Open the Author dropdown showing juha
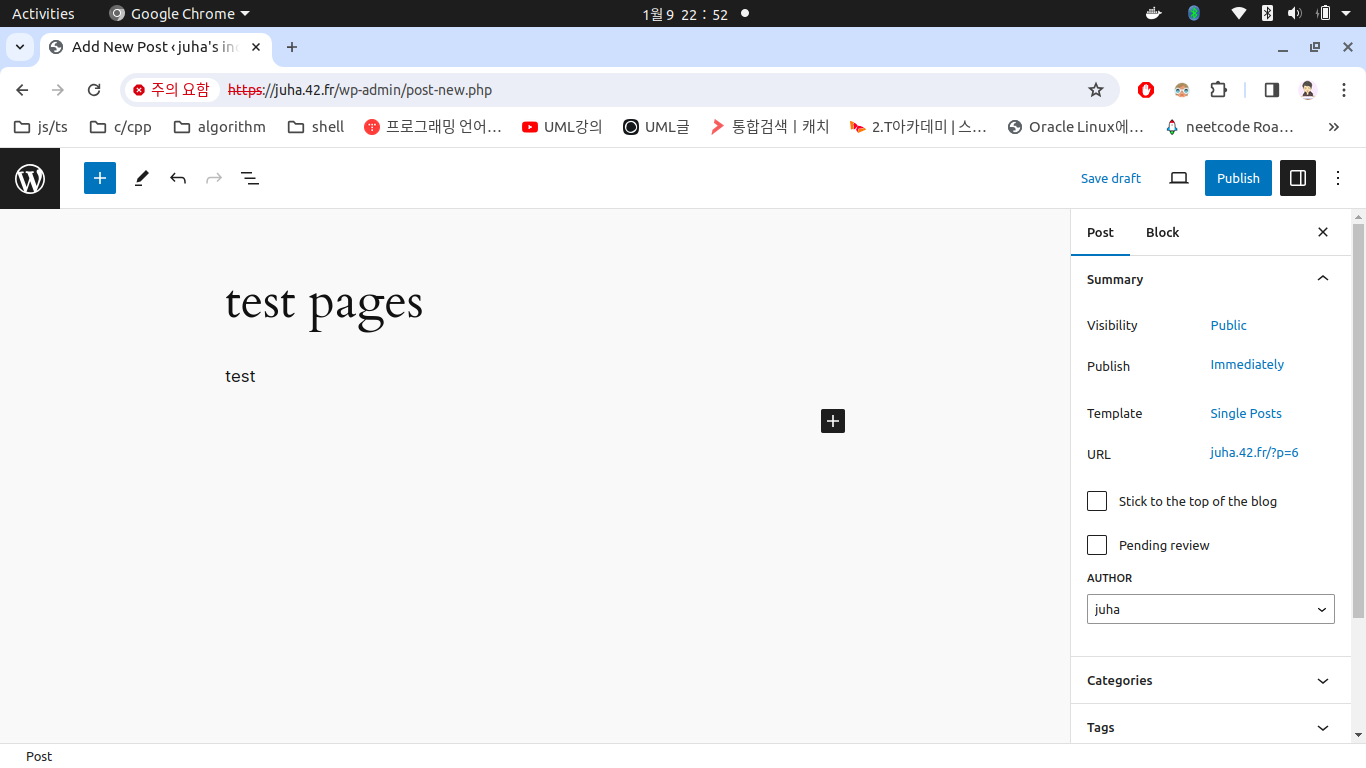Image resolution: width=1366 pixels, height=768 pixels. point(1210,609)
